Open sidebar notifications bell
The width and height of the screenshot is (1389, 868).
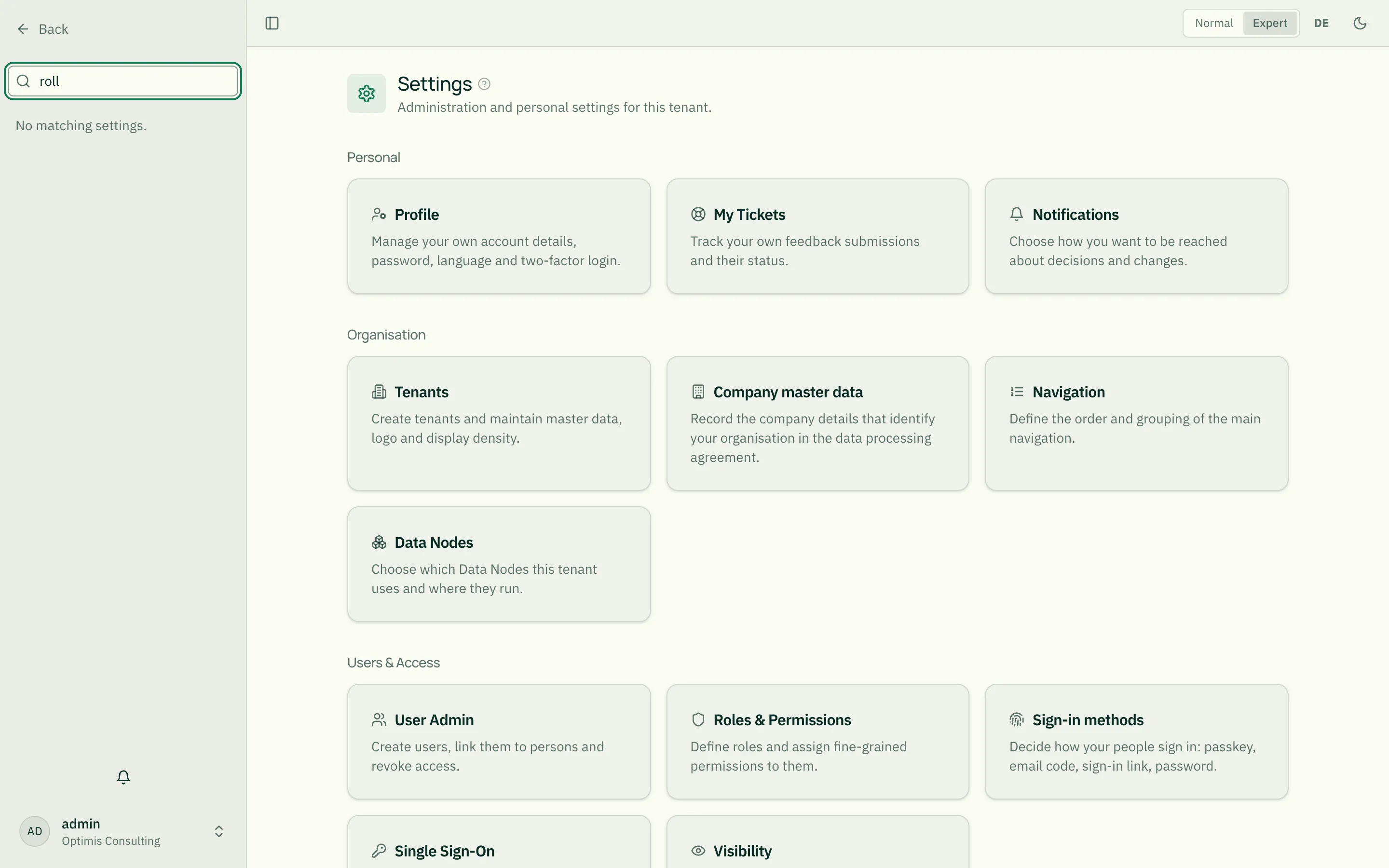[123, 777]
